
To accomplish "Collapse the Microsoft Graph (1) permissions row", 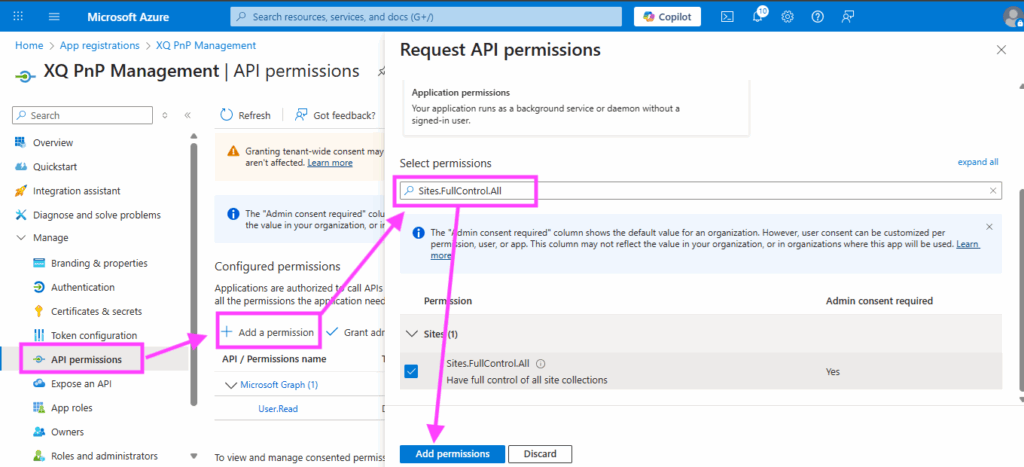I will (229, 385).
